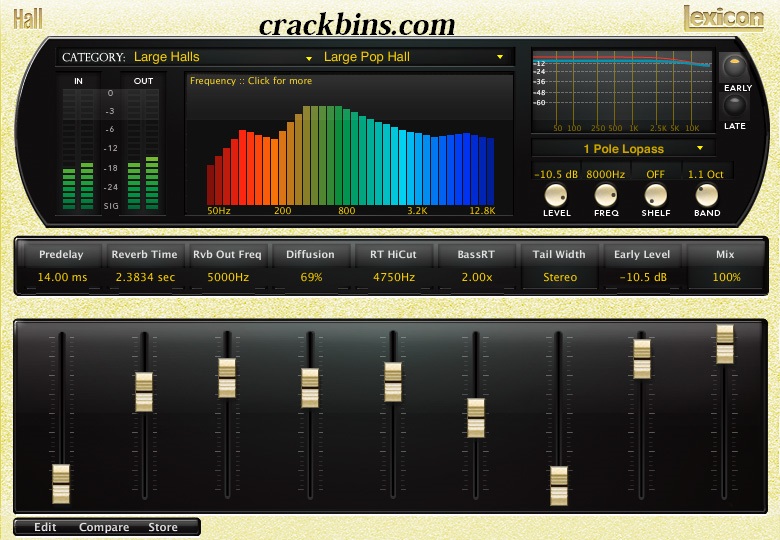Click the Tail Width fader handle
Viewport: 780px width, 540px height.
(559, 486)
